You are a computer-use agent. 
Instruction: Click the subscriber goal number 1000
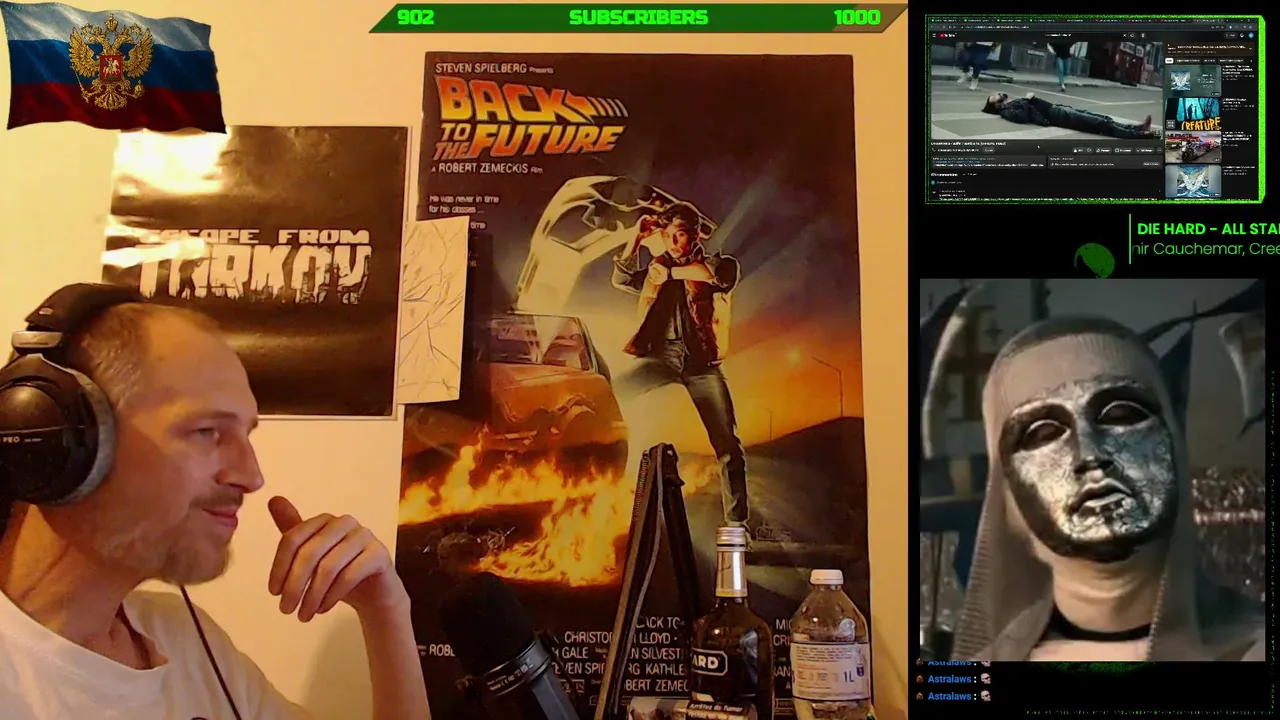(857, 17)
